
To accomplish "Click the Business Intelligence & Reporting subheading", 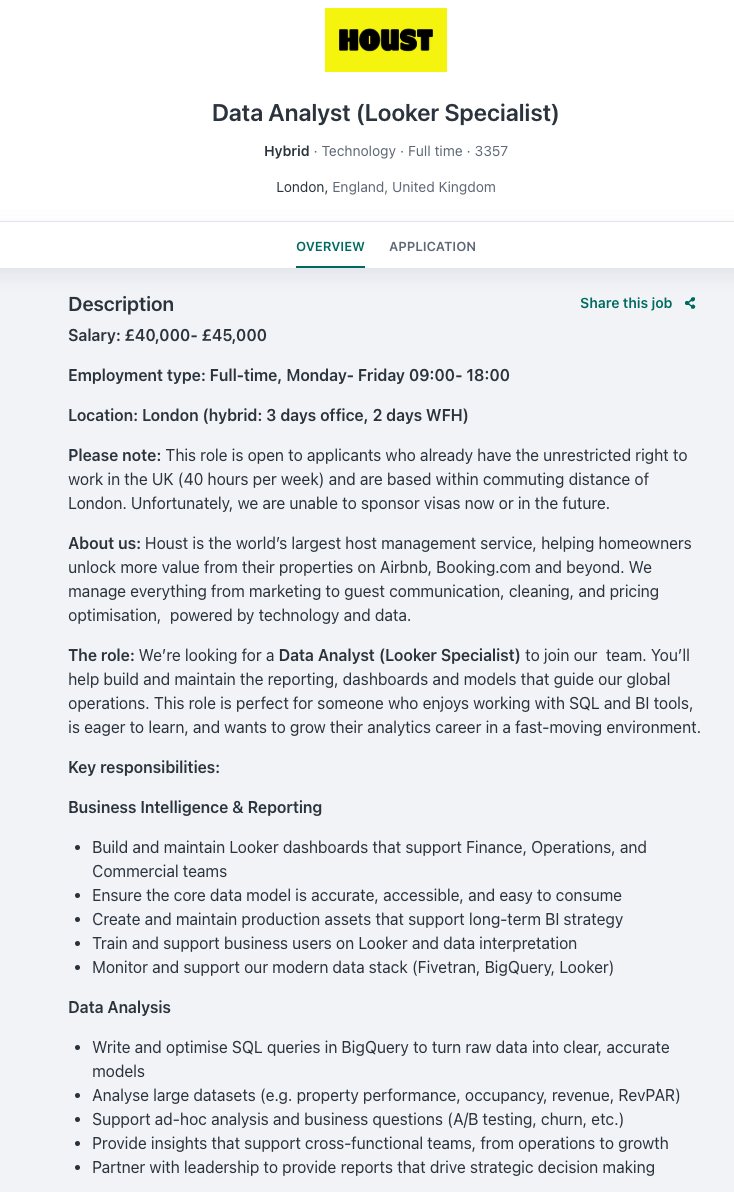I will (x=195, y=807).
